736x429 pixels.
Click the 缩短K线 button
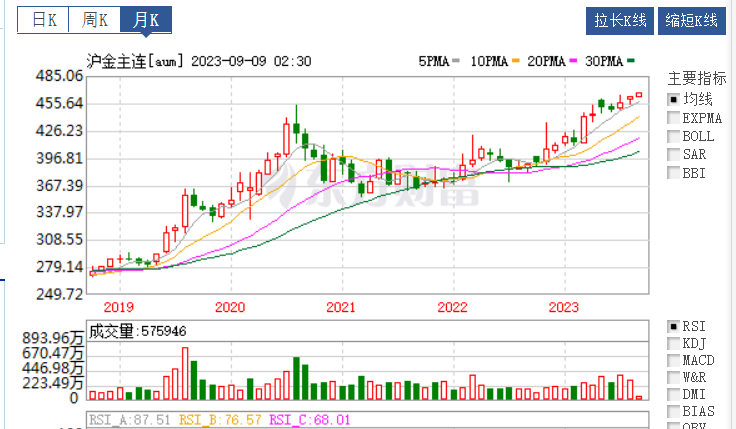(692, 21)
